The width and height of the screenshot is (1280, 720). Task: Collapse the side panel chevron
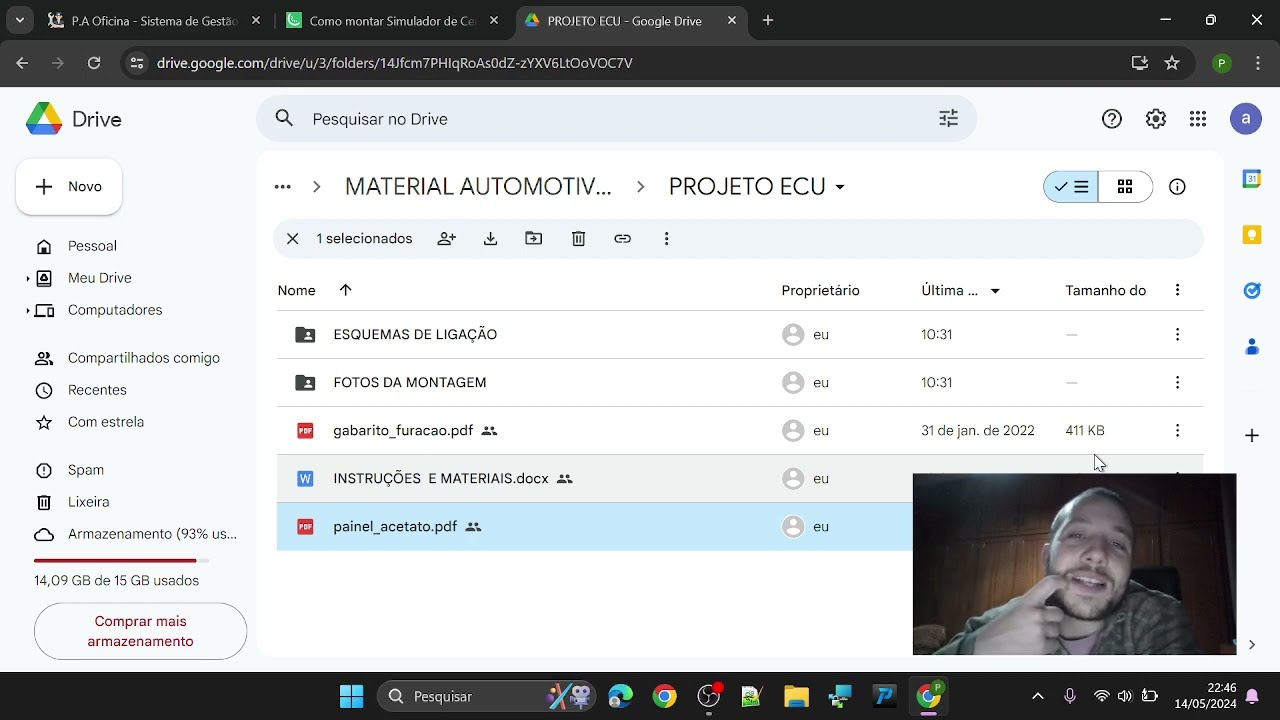click(1252, 644)
